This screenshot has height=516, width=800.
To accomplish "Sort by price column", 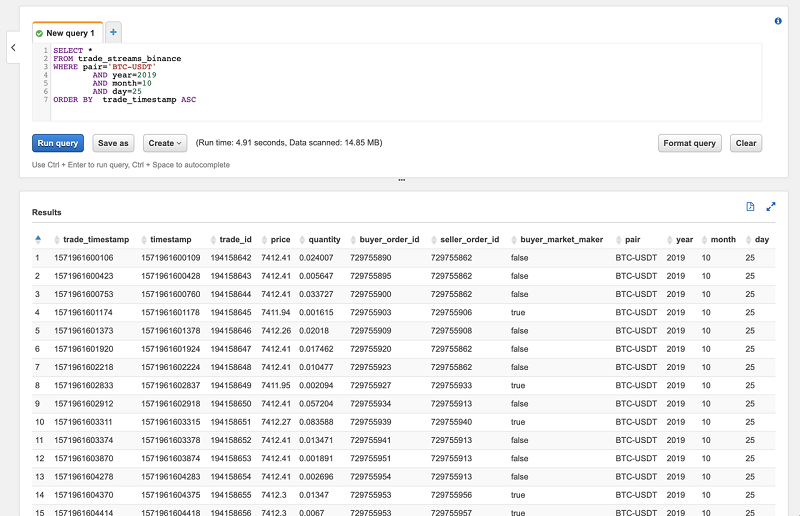I will pos(276,239).
